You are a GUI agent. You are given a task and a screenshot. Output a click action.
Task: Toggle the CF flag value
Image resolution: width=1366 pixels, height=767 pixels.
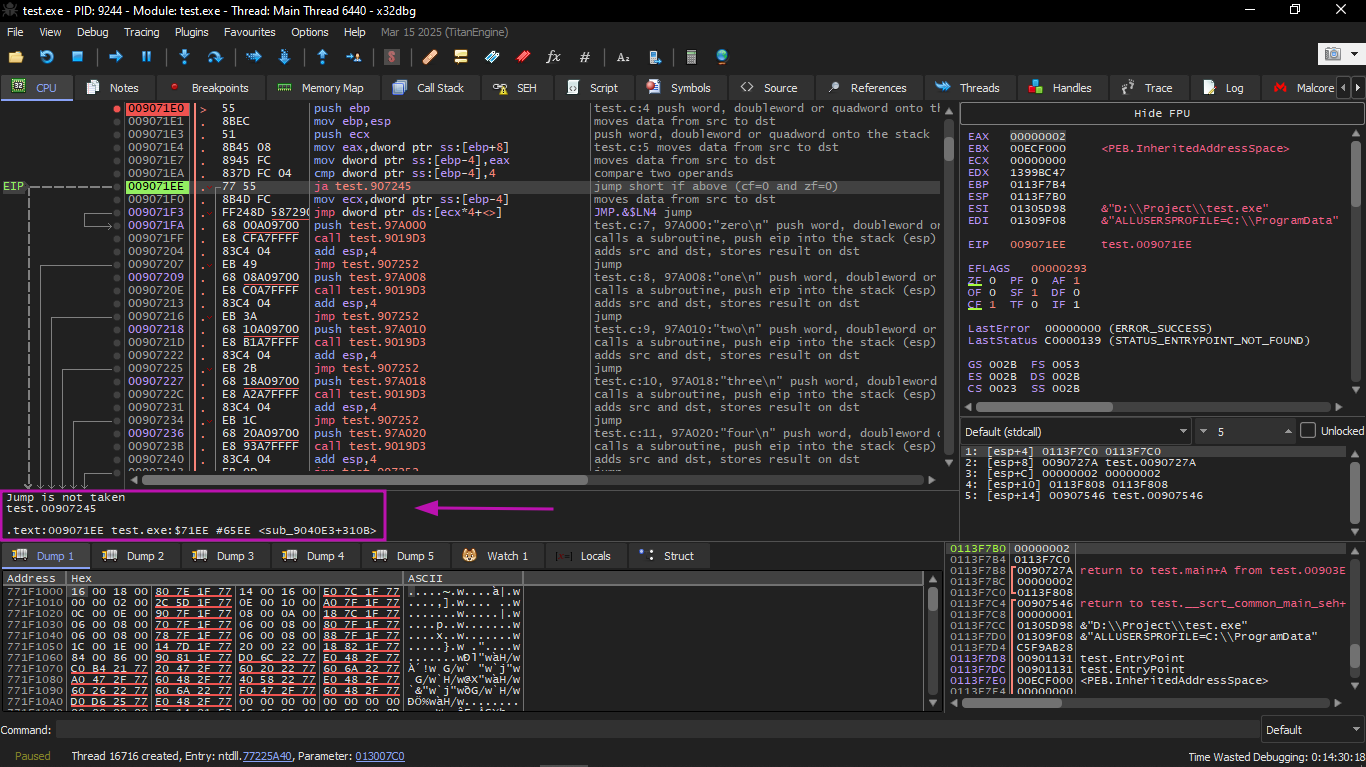995,305
